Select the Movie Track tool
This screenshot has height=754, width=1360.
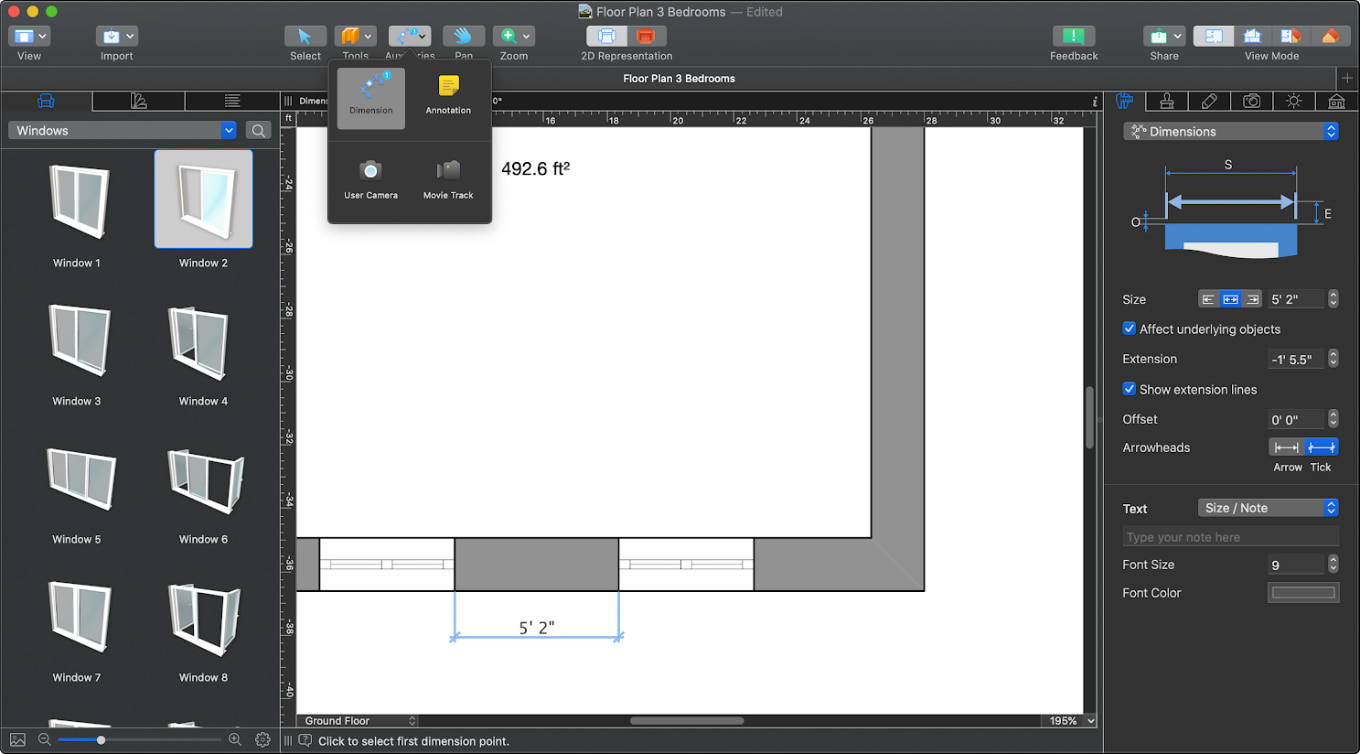pyautogui.click(x=447, y=178)
